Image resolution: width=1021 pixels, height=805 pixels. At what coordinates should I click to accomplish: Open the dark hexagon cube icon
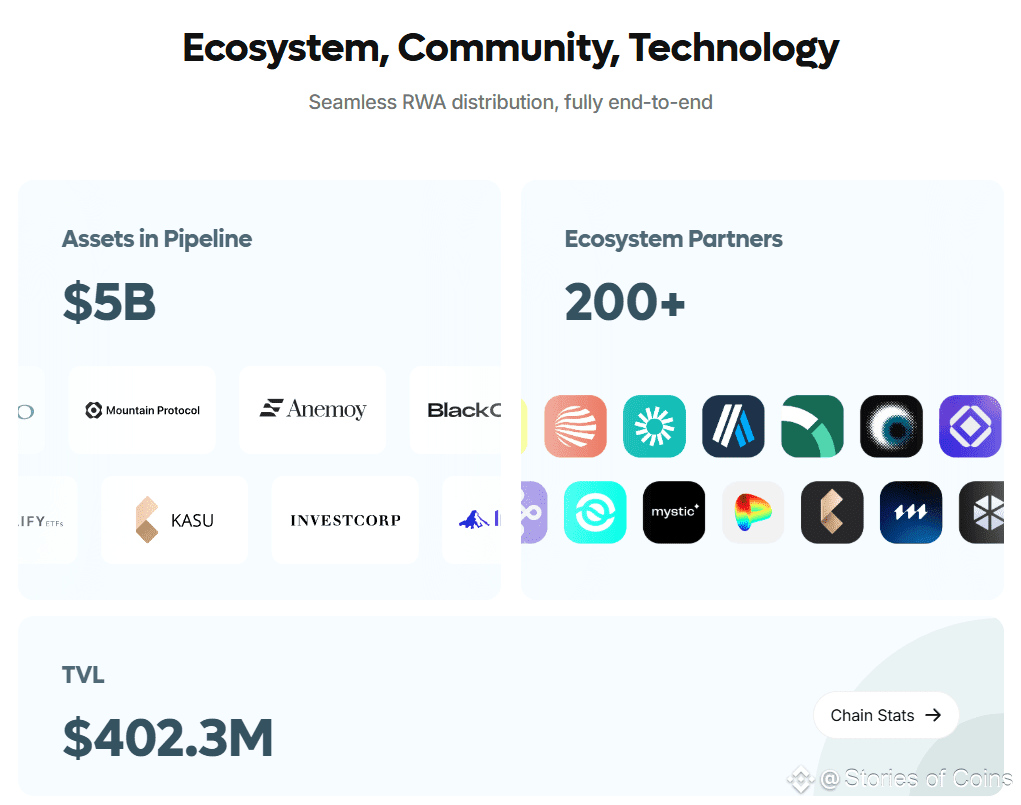(x=981, y=512)
